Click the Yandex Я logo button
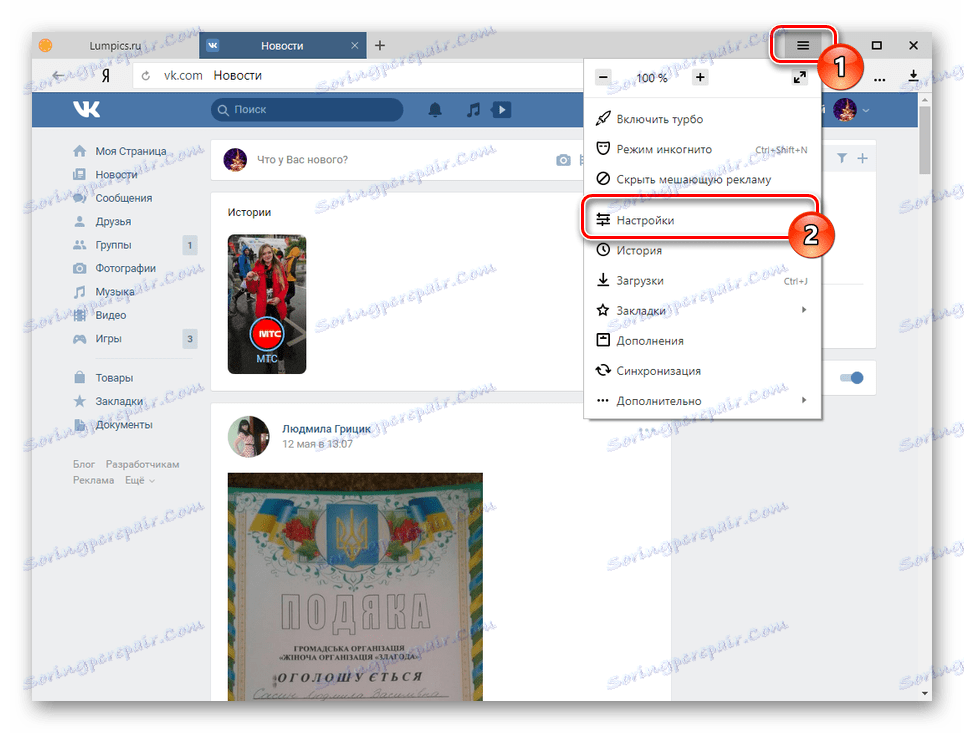964x733 pixels. click(x=106, y=76)
